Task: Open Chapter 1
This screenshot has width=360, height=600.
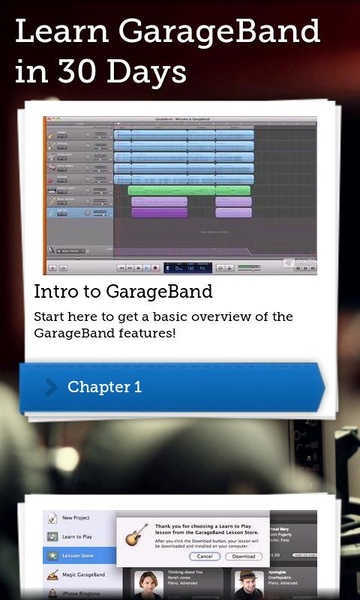Action: (172, 387)
